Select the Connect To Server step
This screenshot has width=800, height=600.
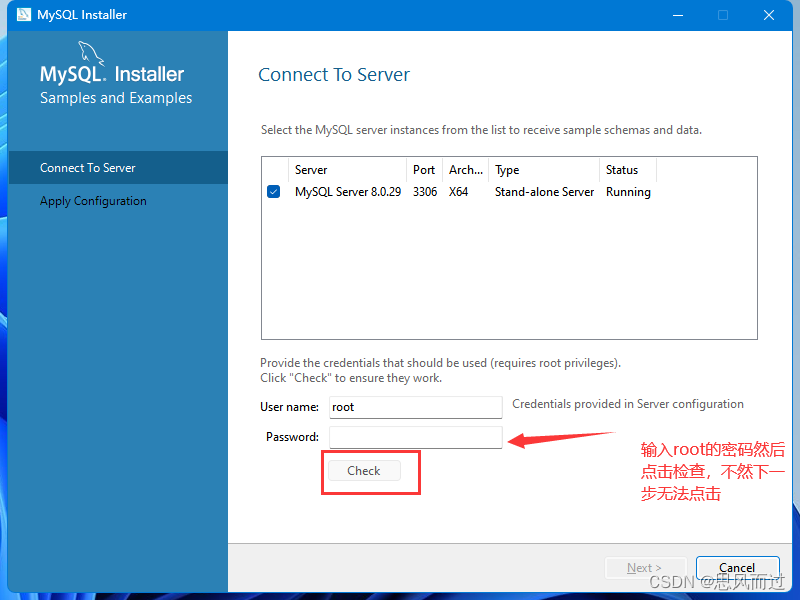[118, 167]
